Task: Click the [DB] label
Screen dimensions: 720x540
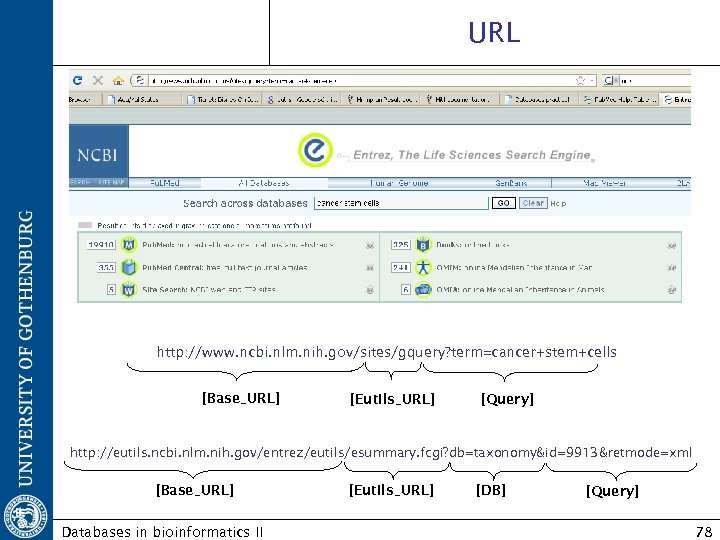Action: pyautogui.click(x=491, y=490)
